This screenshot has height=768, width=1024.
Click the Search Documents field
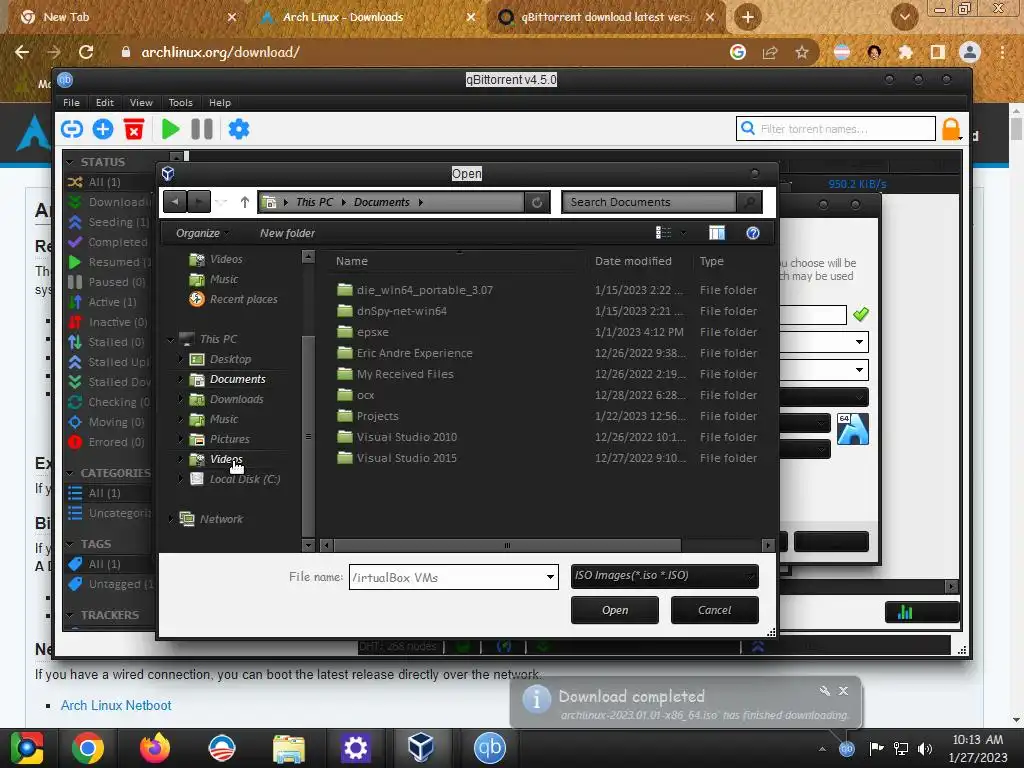651,202
